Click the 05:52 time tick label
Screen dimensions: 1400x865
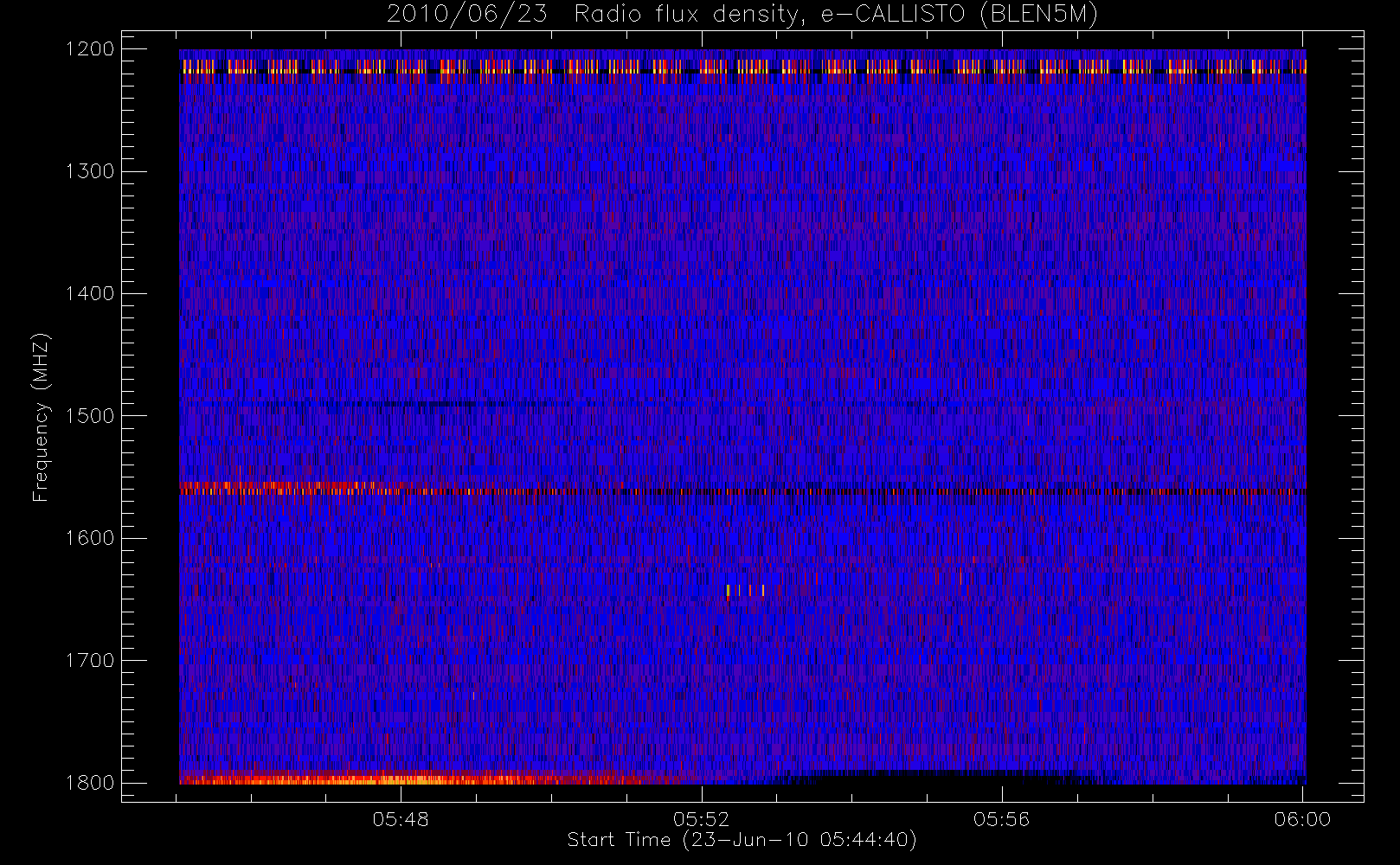coord(702,819)
